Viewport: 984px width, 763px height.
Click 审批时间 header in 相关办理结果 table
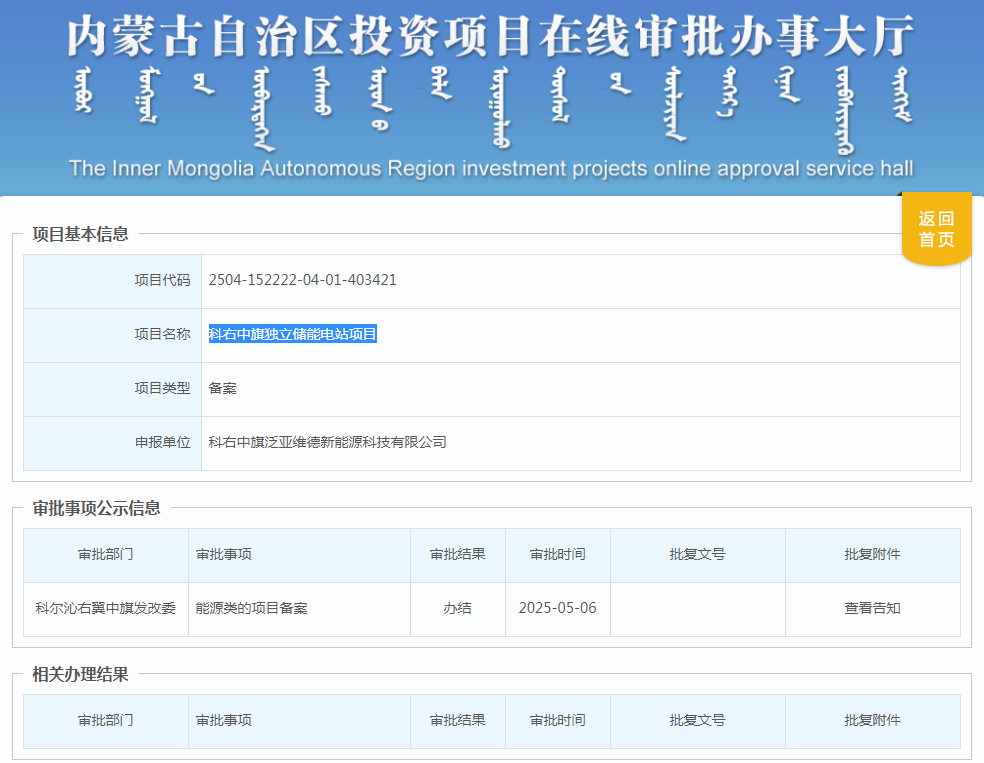point(557,720)
